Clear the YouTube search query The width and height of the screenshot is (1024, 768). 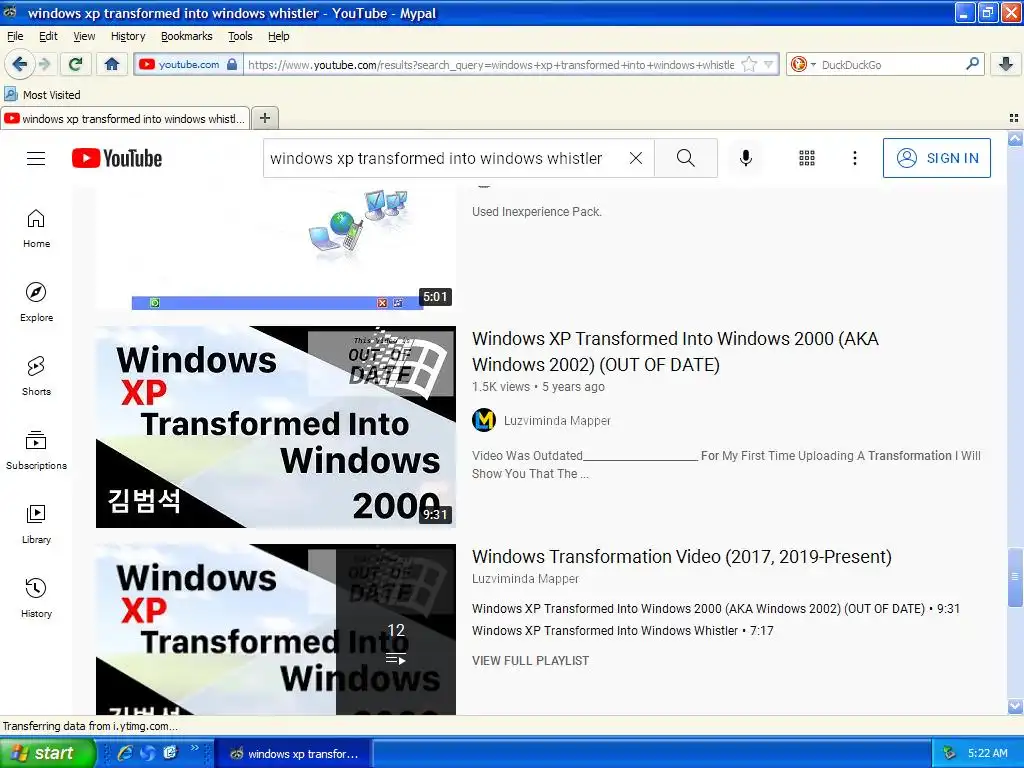tap(635, 158)
